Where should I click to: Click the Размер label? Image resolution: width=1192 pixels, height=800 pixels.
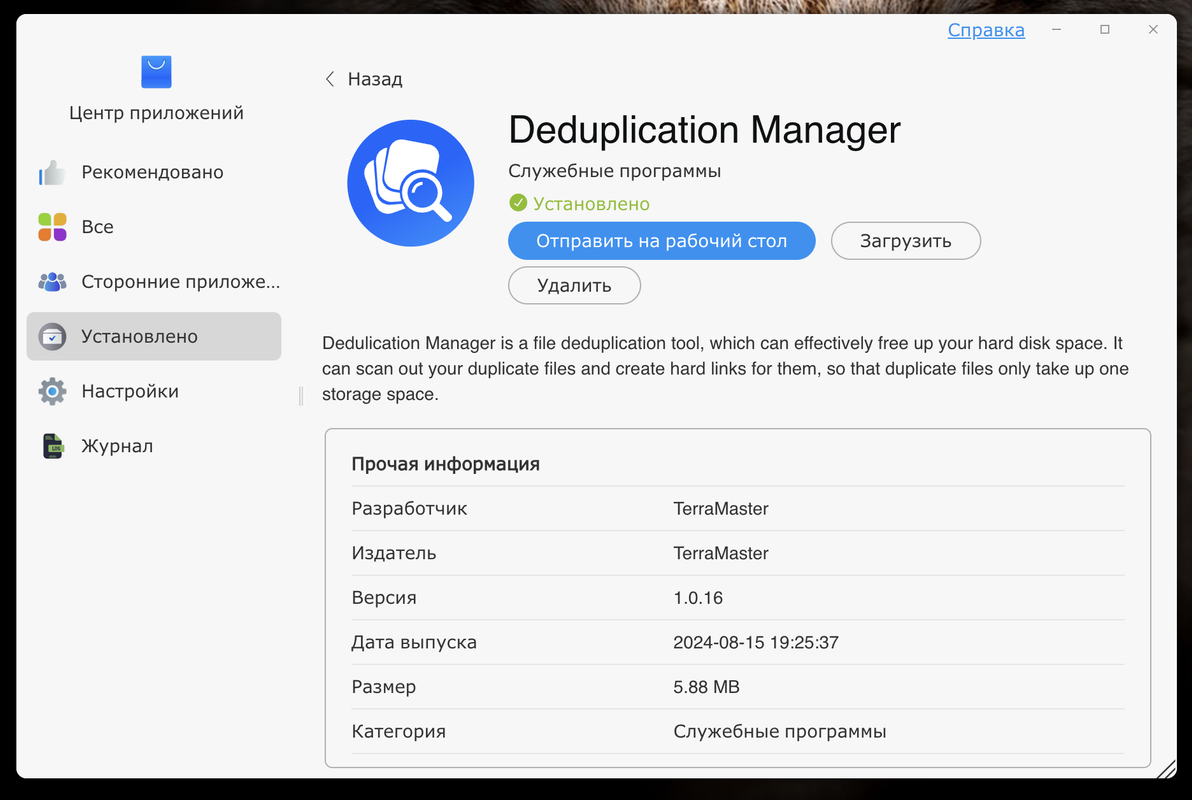383,687
